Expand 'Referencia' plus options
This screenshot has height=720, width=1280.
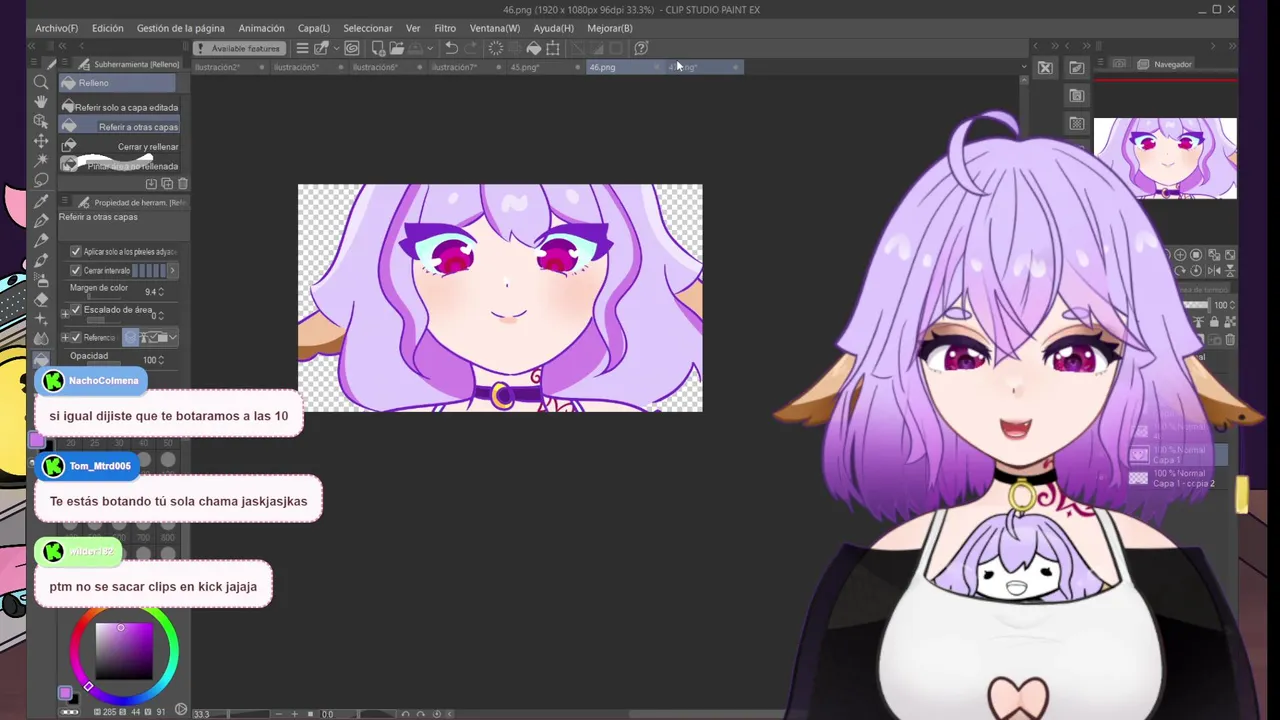pyautogui.click(x=65, y=338)
